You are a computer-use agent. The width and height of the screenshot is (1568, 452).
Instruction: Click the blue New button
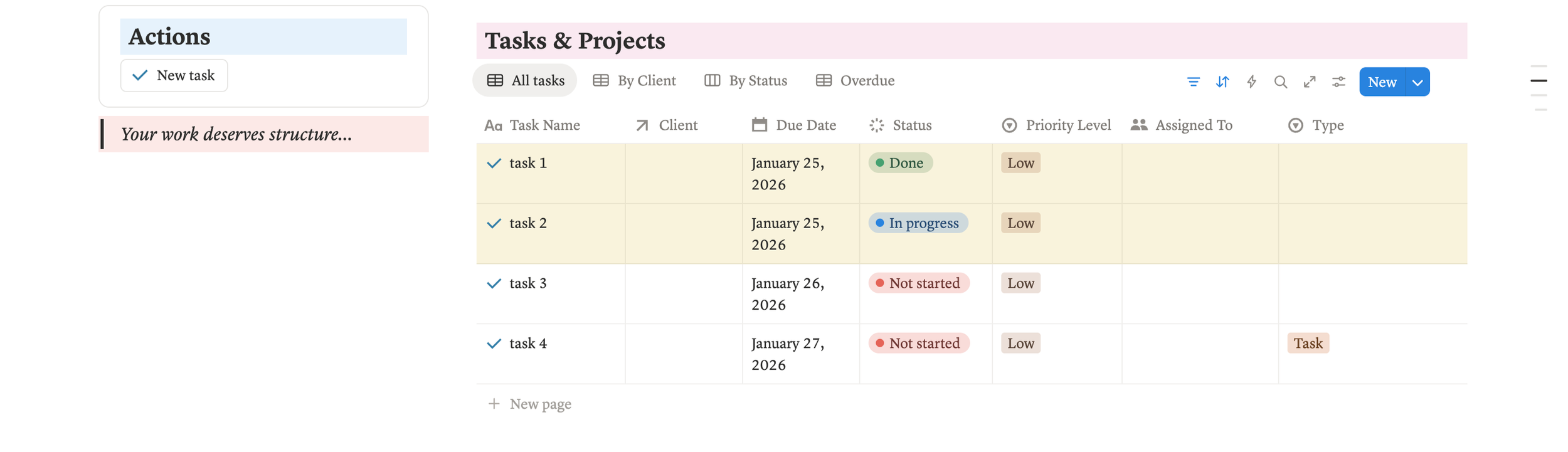tap(1382, 82)
